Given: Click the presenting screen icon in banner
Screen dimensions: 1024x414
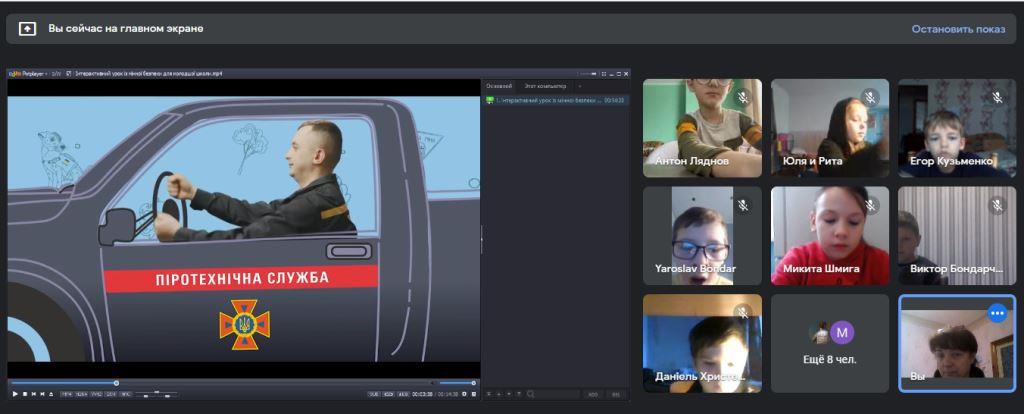Looking at the screenshot, I should (x=27, y=29).
